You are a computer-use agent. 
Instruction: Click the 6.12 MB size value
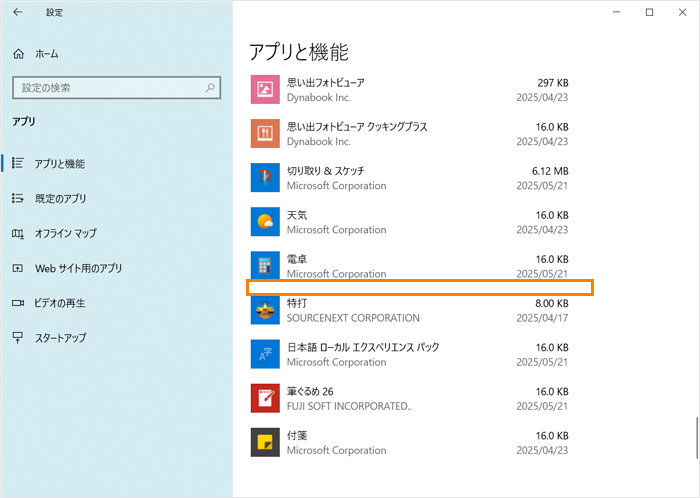click(x=550, y=171)
